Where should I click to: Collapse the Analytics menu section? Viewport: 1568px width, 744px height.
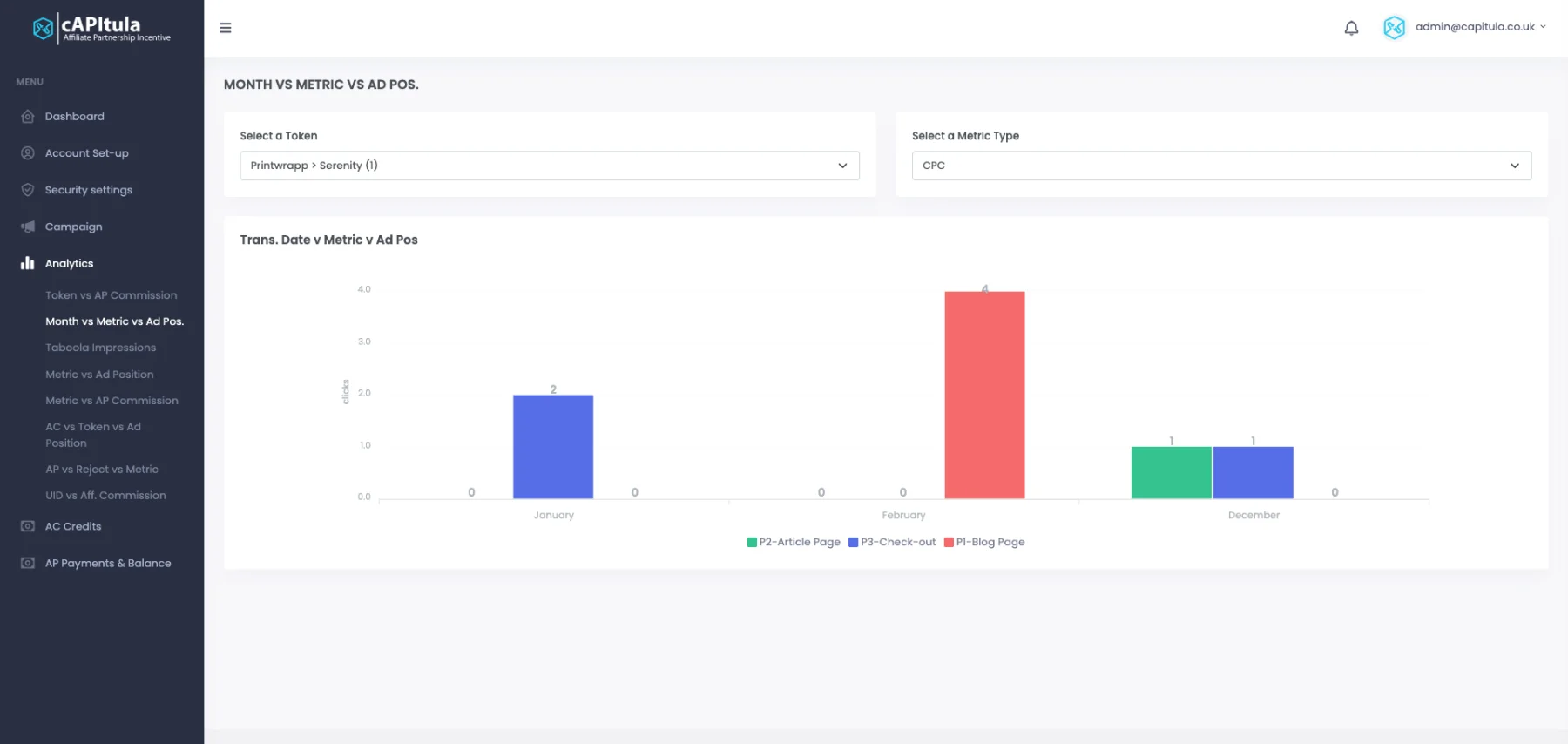tap(70, 263)
